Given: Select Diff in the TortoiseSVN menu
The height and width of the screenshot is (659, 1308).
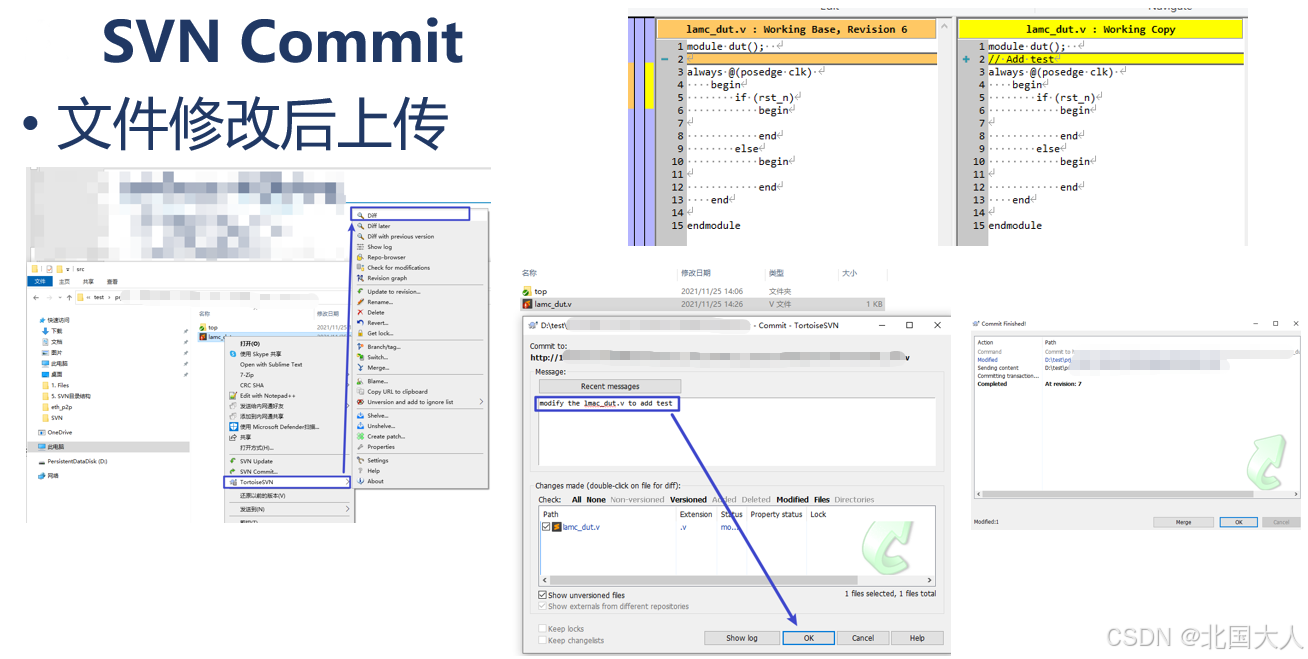Looking at the screenshot, I should (x=400, y=214).
